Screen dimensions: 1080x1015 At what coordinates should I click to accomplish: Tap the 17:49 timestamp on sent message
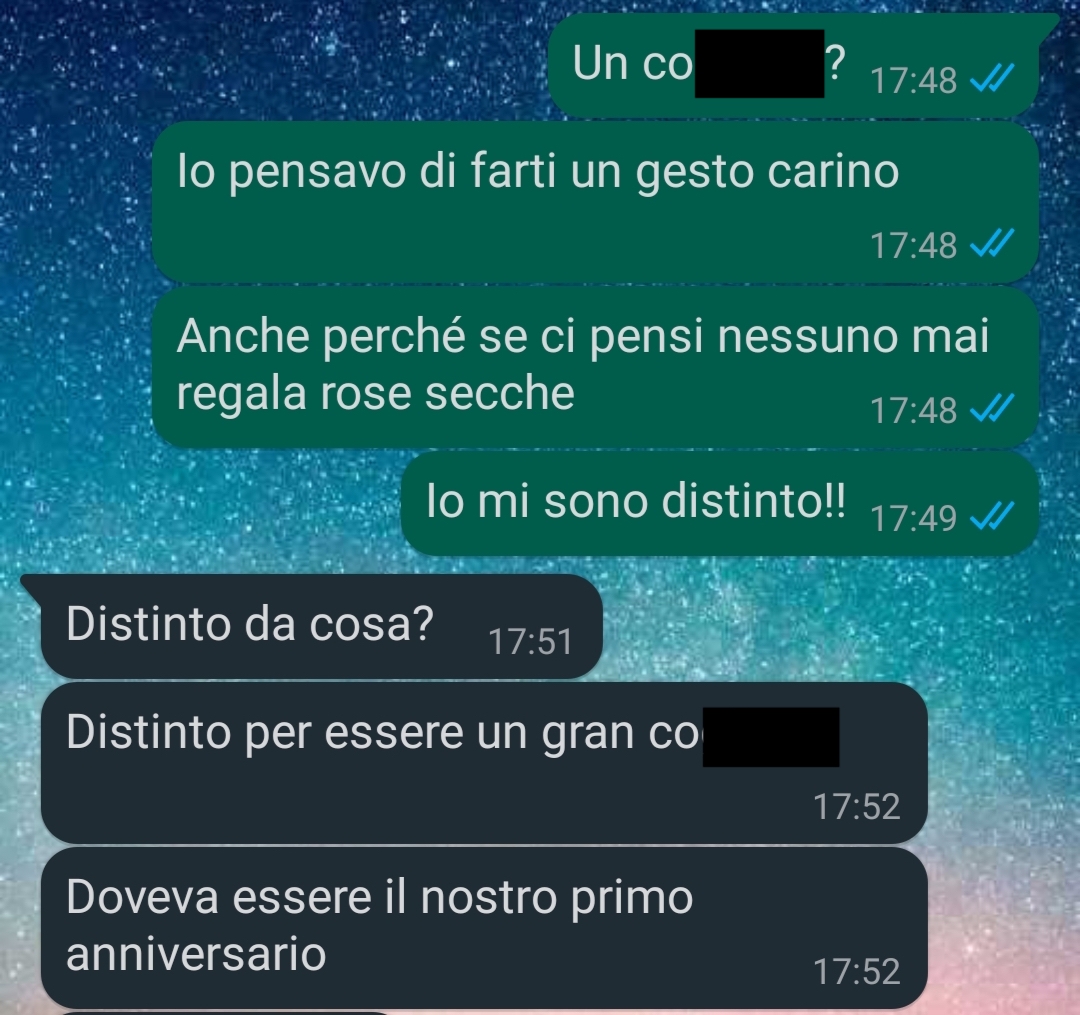(913, 518)
